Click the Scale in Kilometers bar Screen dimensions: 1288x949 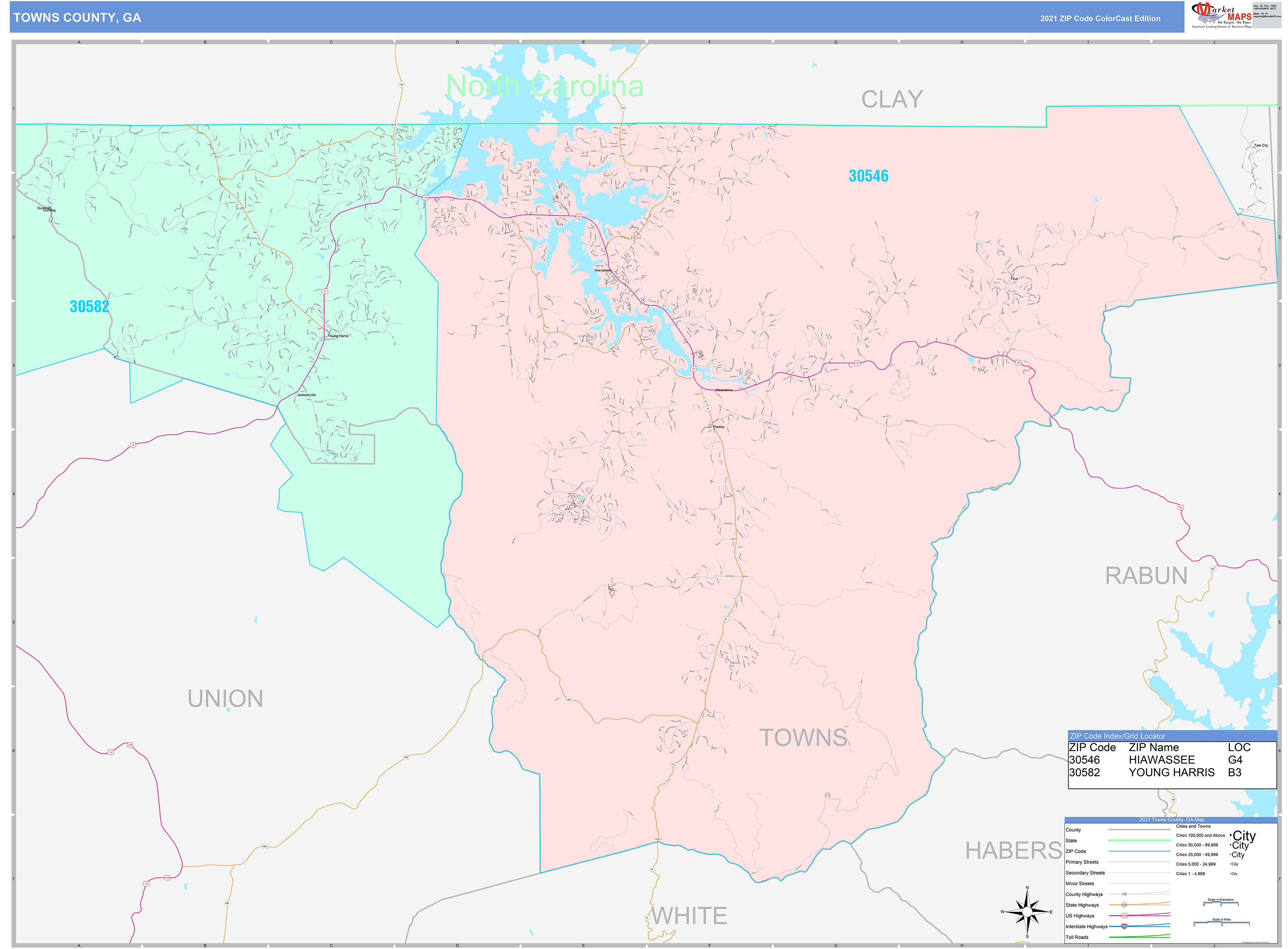click(1221, 903)
